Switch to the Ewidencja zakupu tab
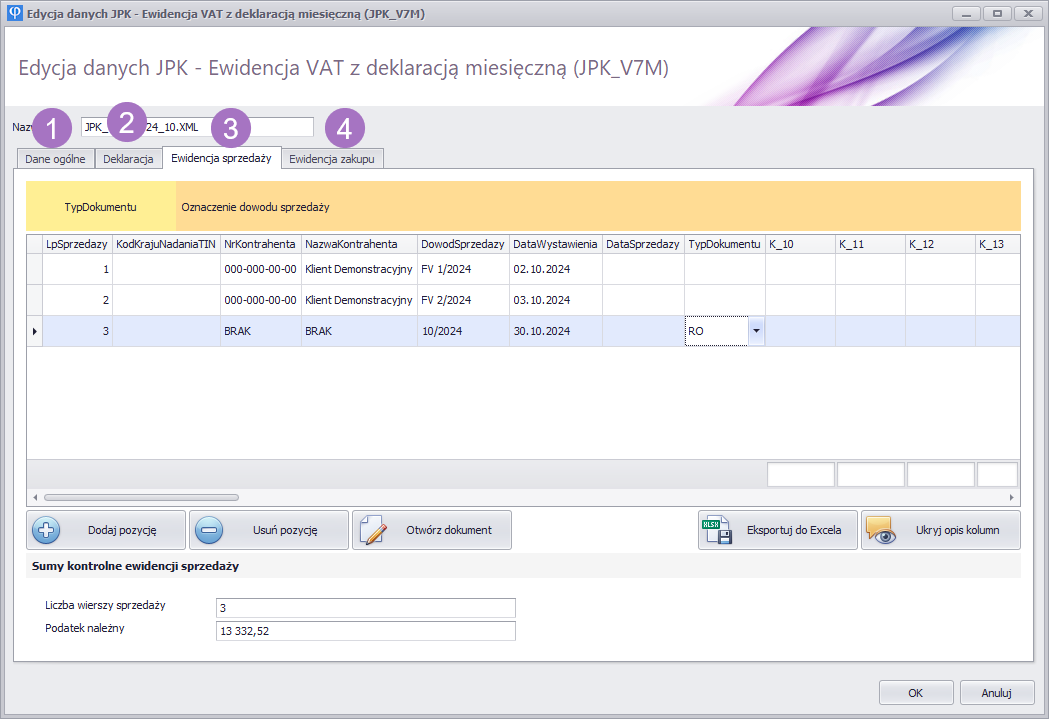Image resolution: width=1049 pixels, height=719 pixels. coord(331,159)
